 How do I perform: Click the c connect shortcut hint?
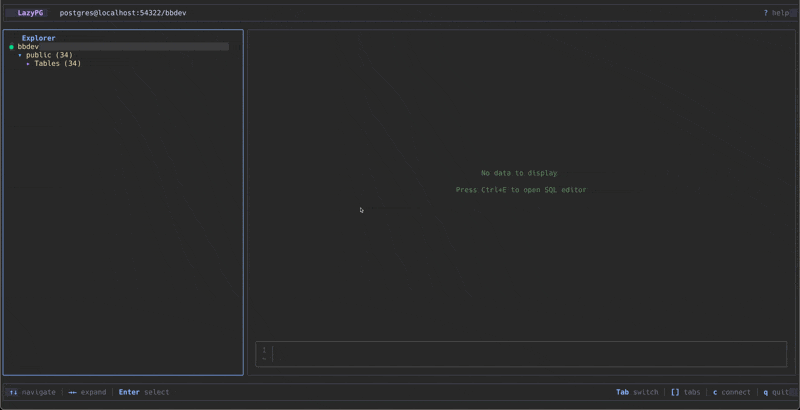coord(732,392)
